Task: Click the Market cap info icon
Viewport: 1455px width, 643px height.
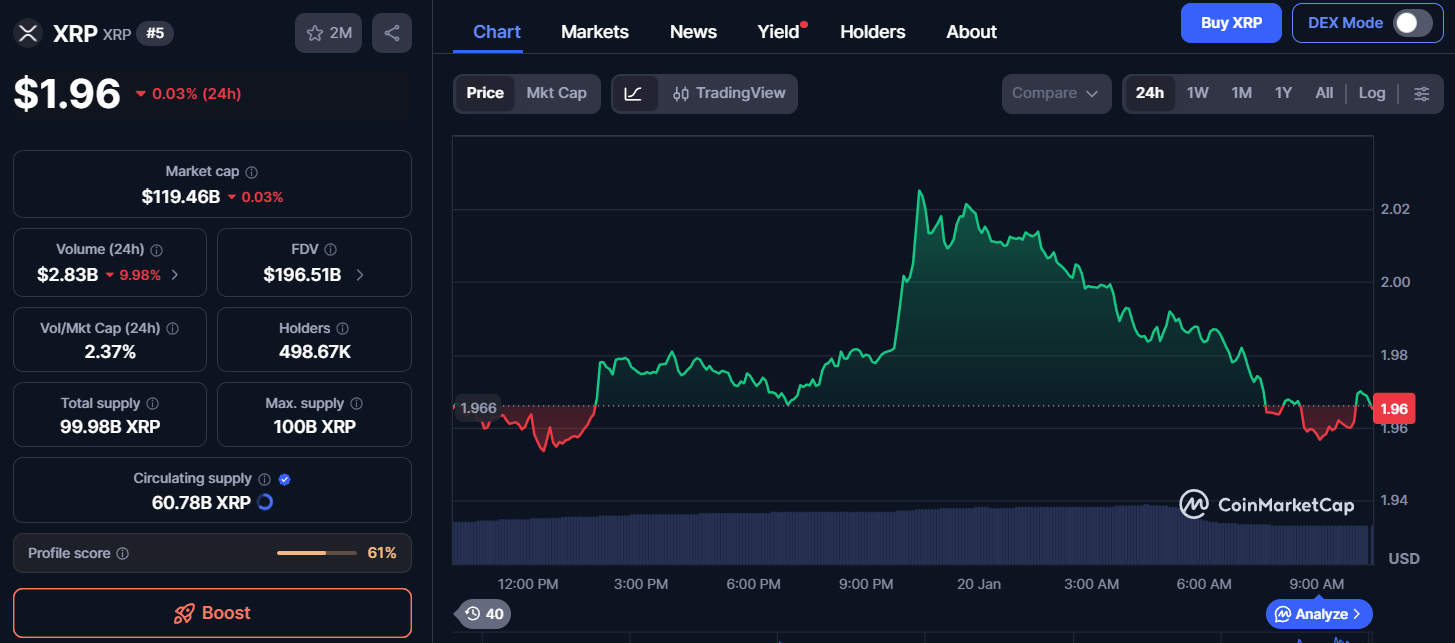Action: coord(252,172)
